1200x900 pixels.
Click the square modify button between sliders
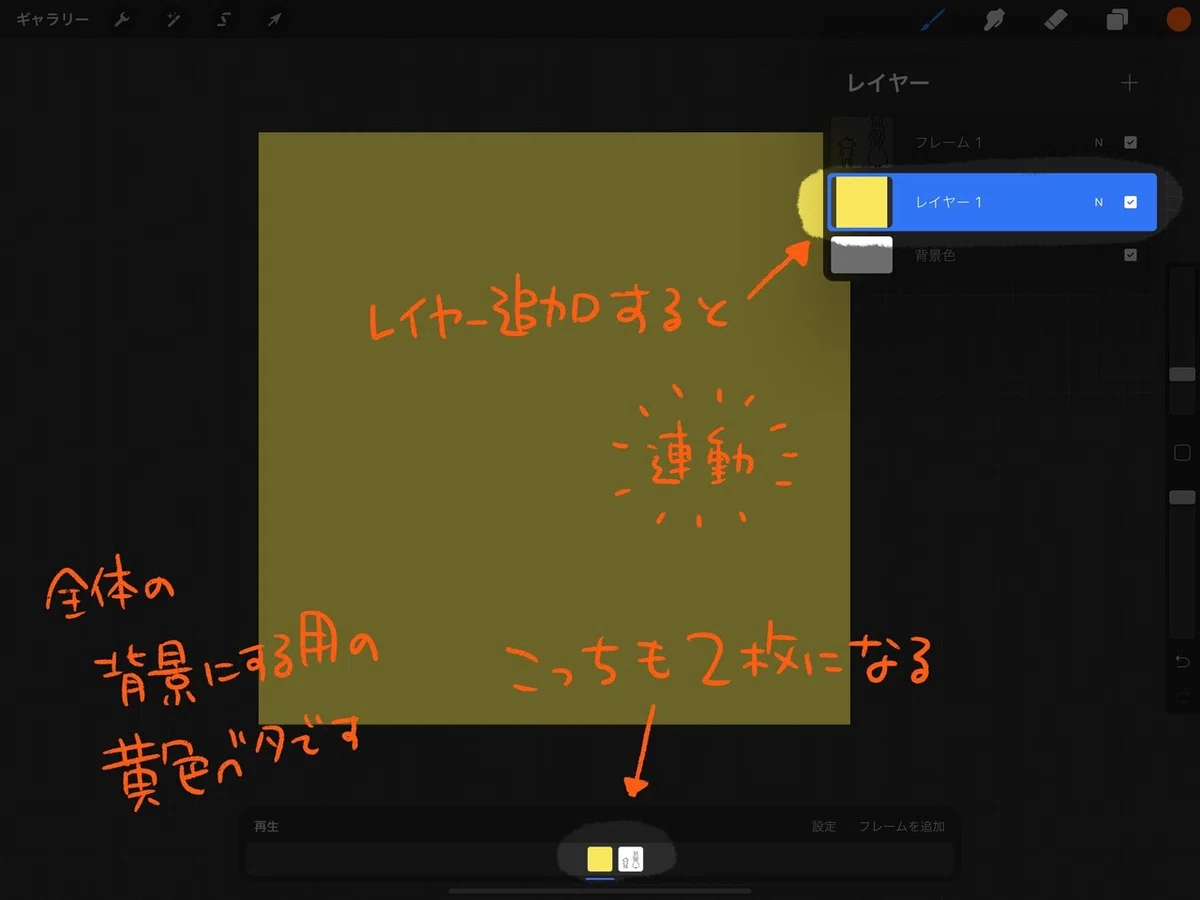pyautogui.click(x=1182, y=453)
